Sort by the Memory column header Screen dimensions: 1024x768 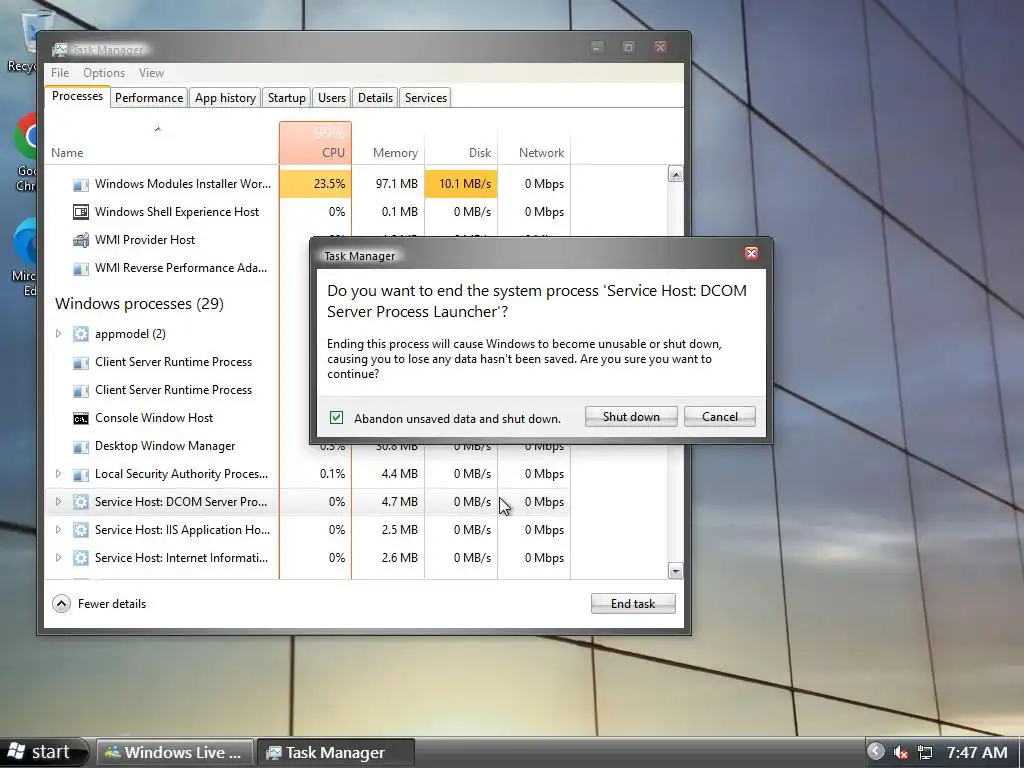(389, 143)
